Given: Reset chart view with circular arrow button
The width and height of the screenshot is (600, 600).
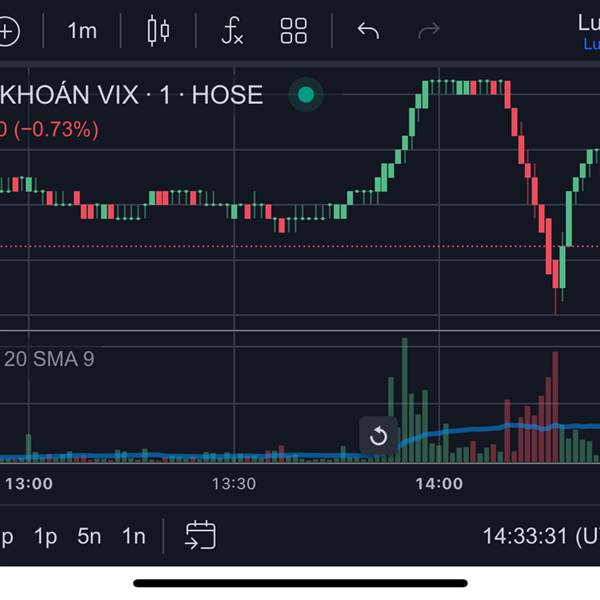Looking at the screenshot, I should tap(378, 436).
